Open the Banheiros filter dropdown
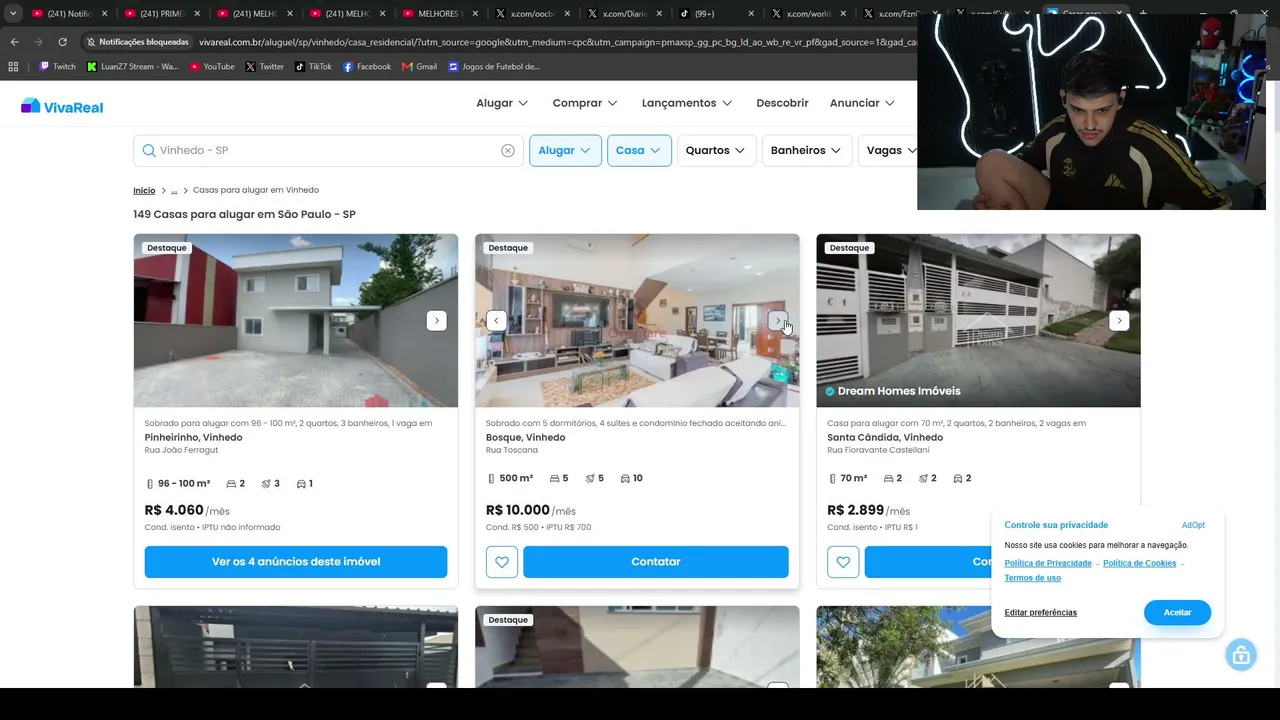The height and width of the screenshot is (720, 1280). 806,150
